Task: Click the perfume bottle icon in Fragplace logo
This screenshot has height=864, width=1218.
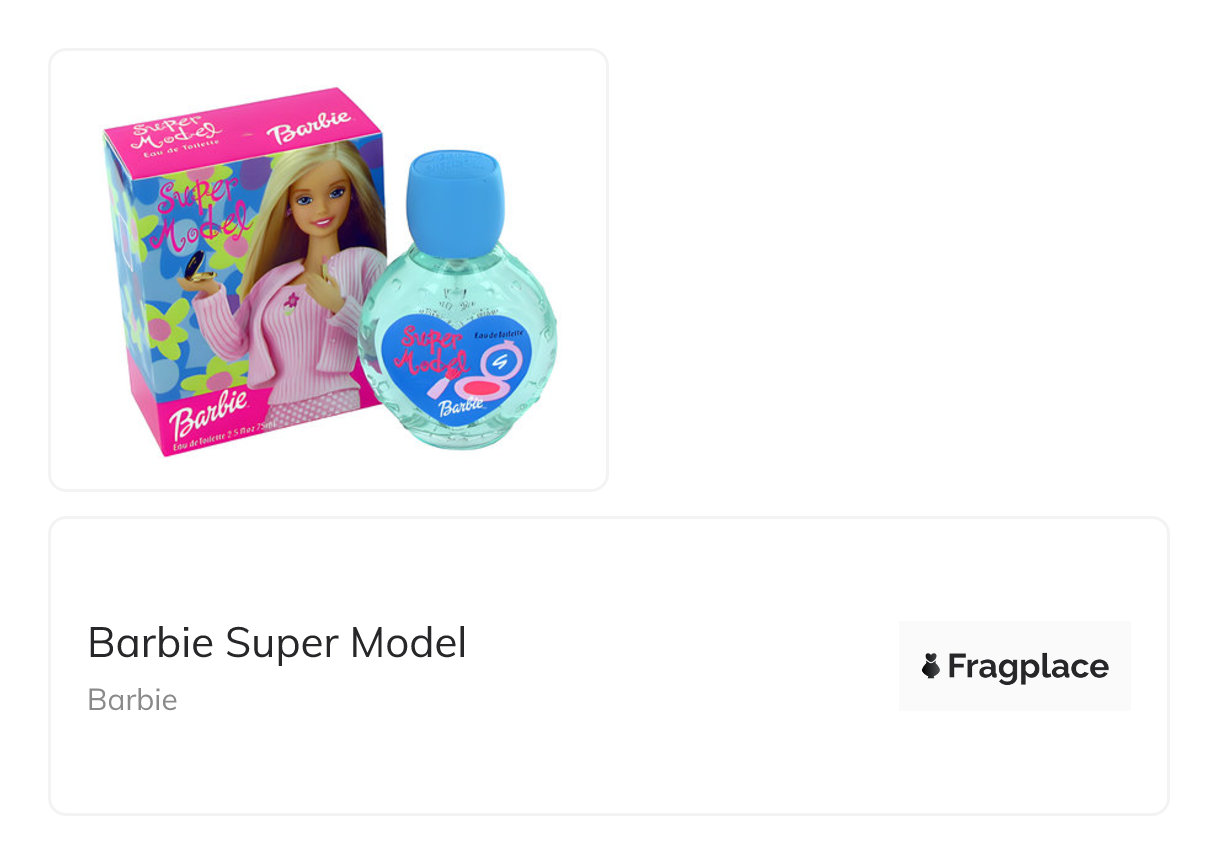Action: (x=930, y=667)
